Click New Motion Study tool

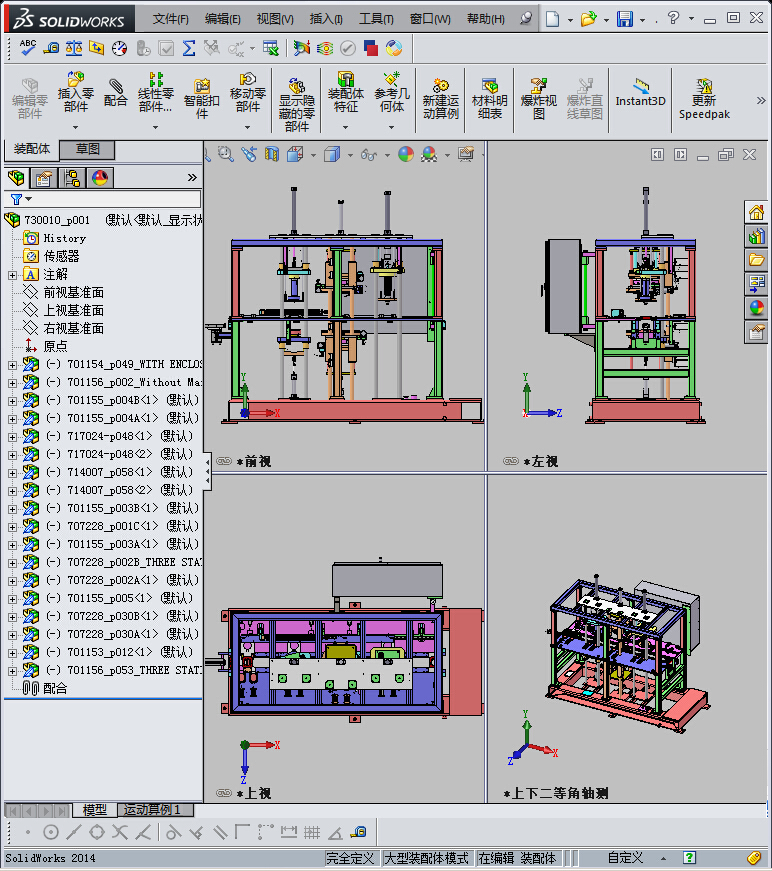coord(440,99)
